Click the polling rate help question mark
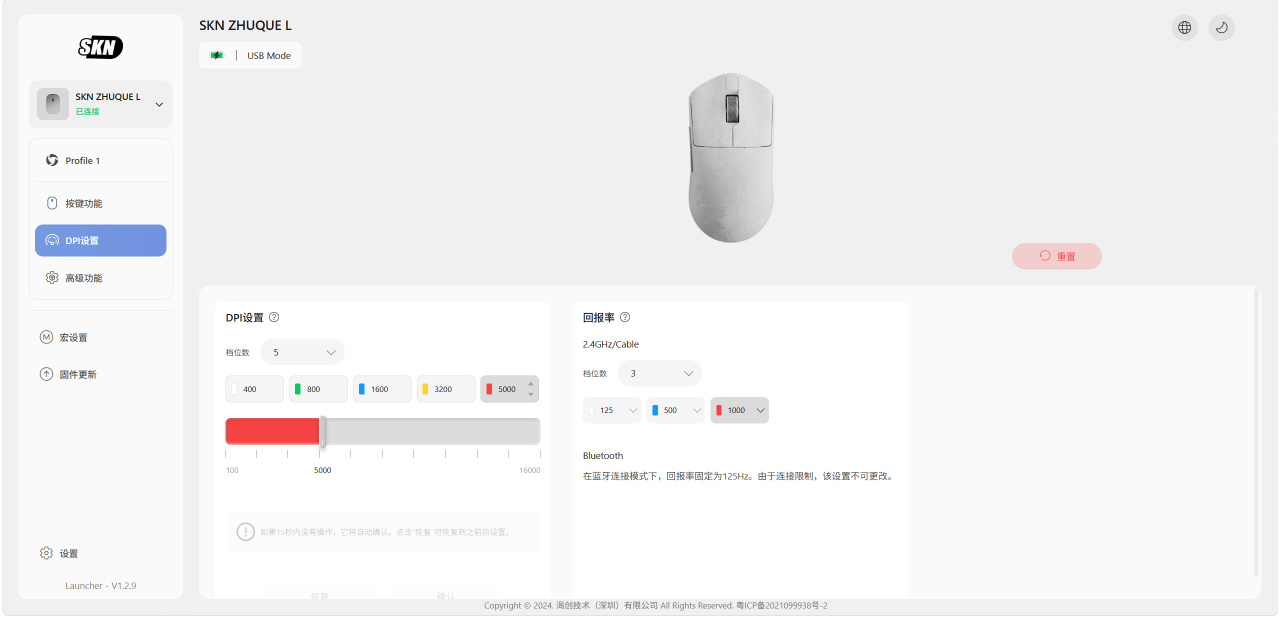This screenshot has width=1280, height=617. pyautogui.click(x=625, y=317)
